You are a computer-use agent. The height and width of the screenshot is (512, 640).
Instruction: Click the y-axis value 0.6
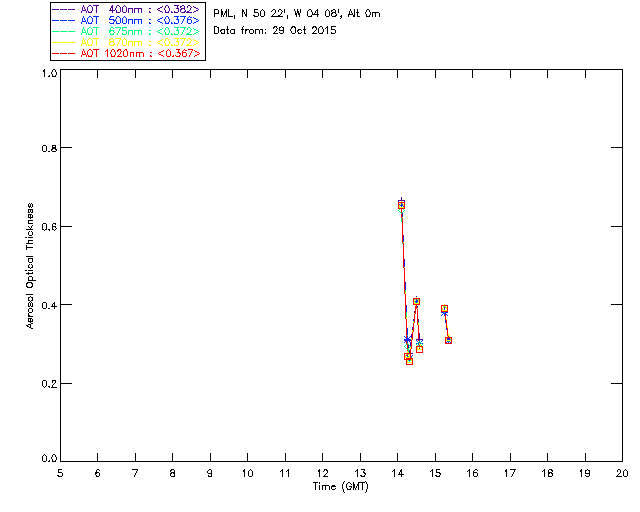pos(49,227)
